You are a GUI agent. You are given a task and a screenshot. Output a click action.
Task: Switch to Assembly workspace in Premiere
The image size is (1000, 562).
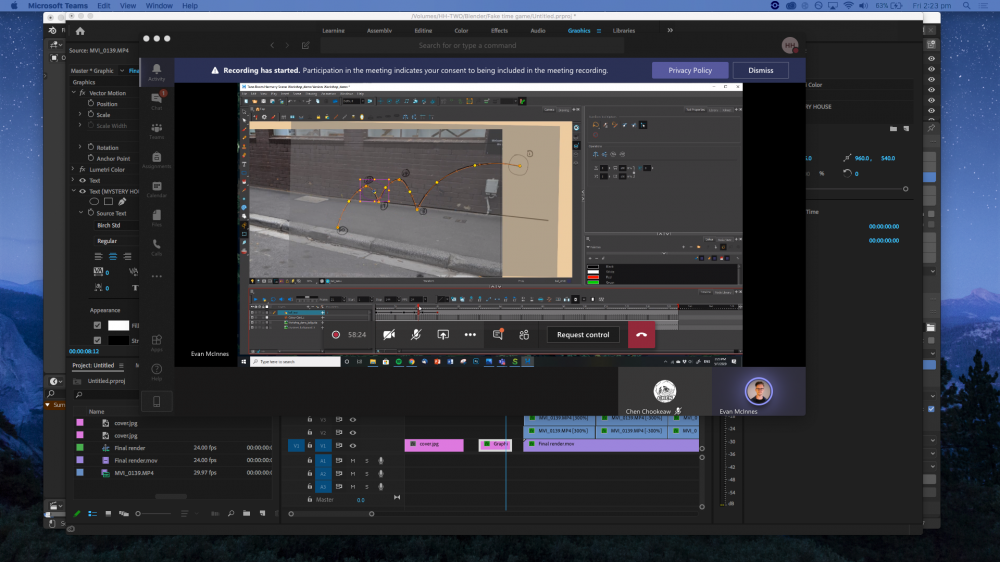tap(379, 31)
